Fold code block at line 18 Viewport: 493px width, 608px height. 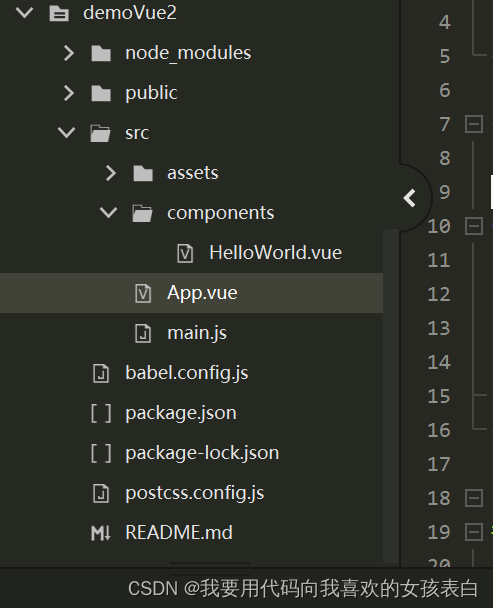(x=474, y=498)
